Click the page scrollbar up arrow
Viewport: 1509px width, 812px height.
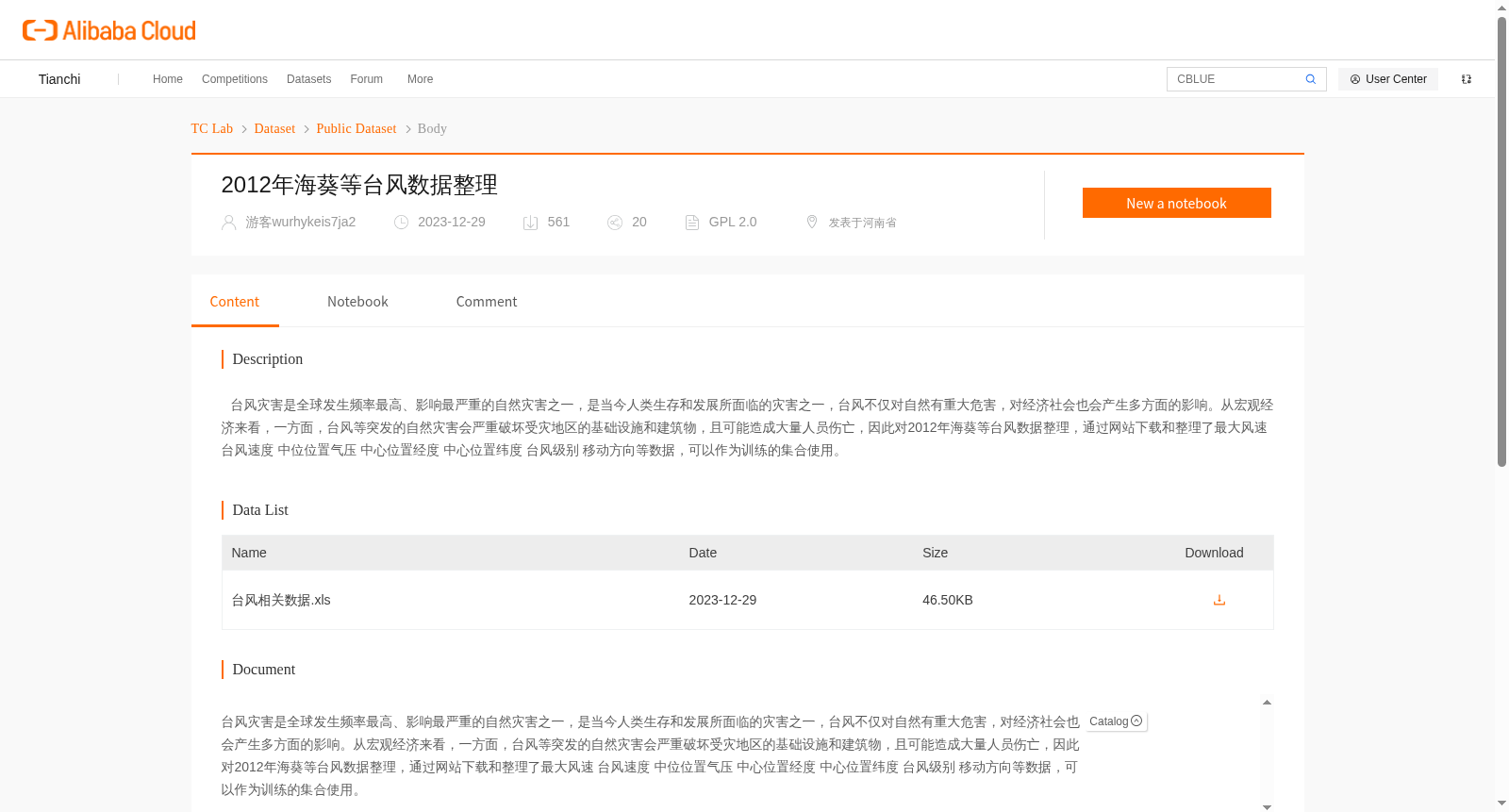(1501, 8)
